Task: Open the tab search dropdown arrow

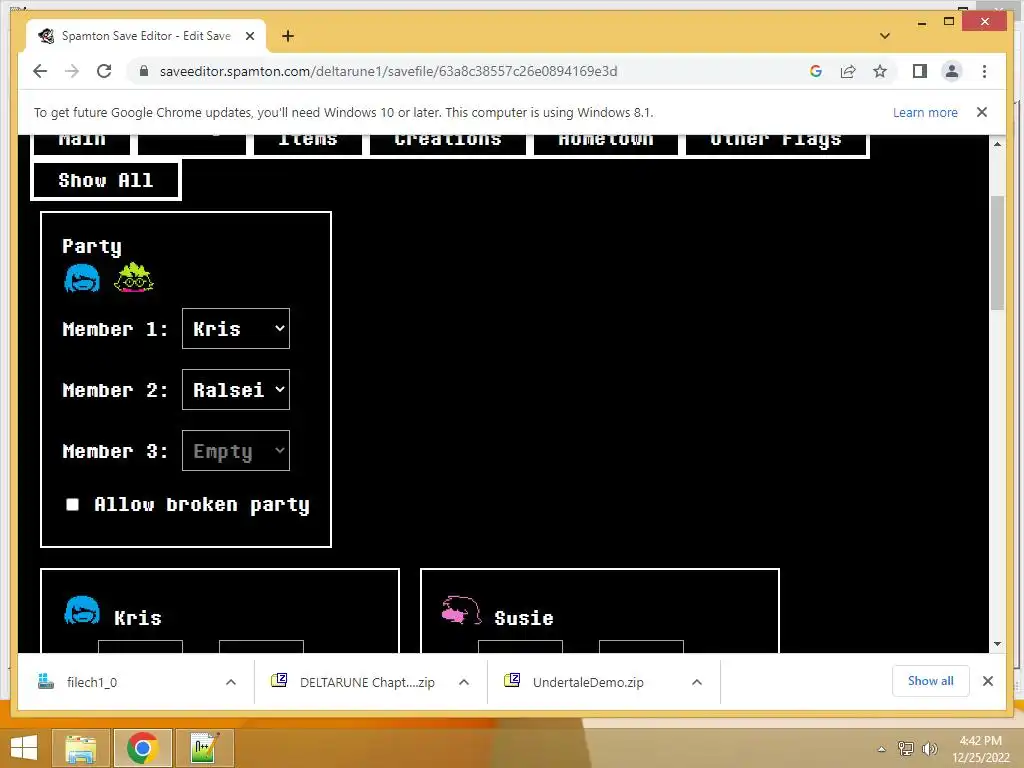Action: 885,36
